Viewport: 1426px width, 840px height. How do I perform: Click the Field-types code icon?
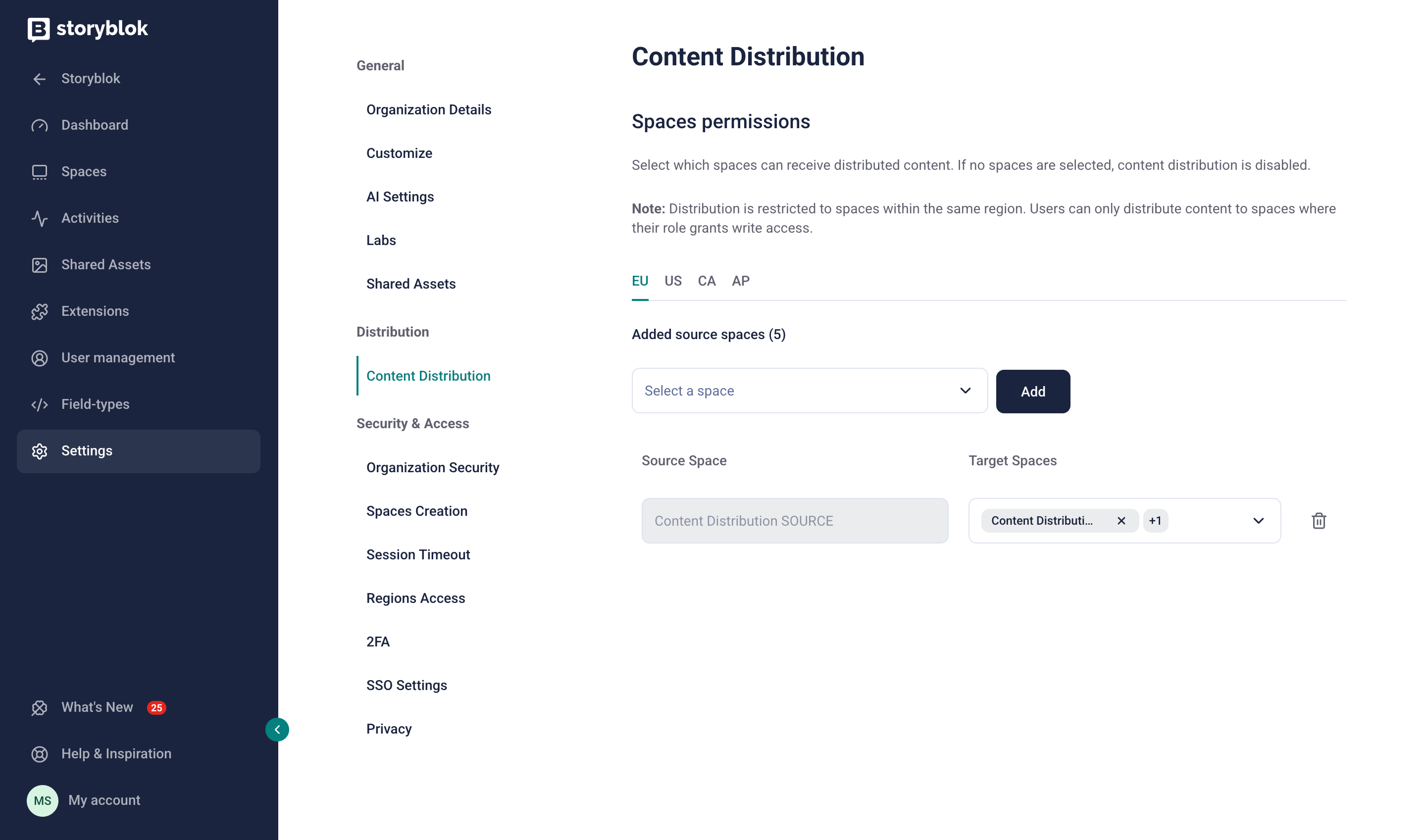[x=40, y=405]
